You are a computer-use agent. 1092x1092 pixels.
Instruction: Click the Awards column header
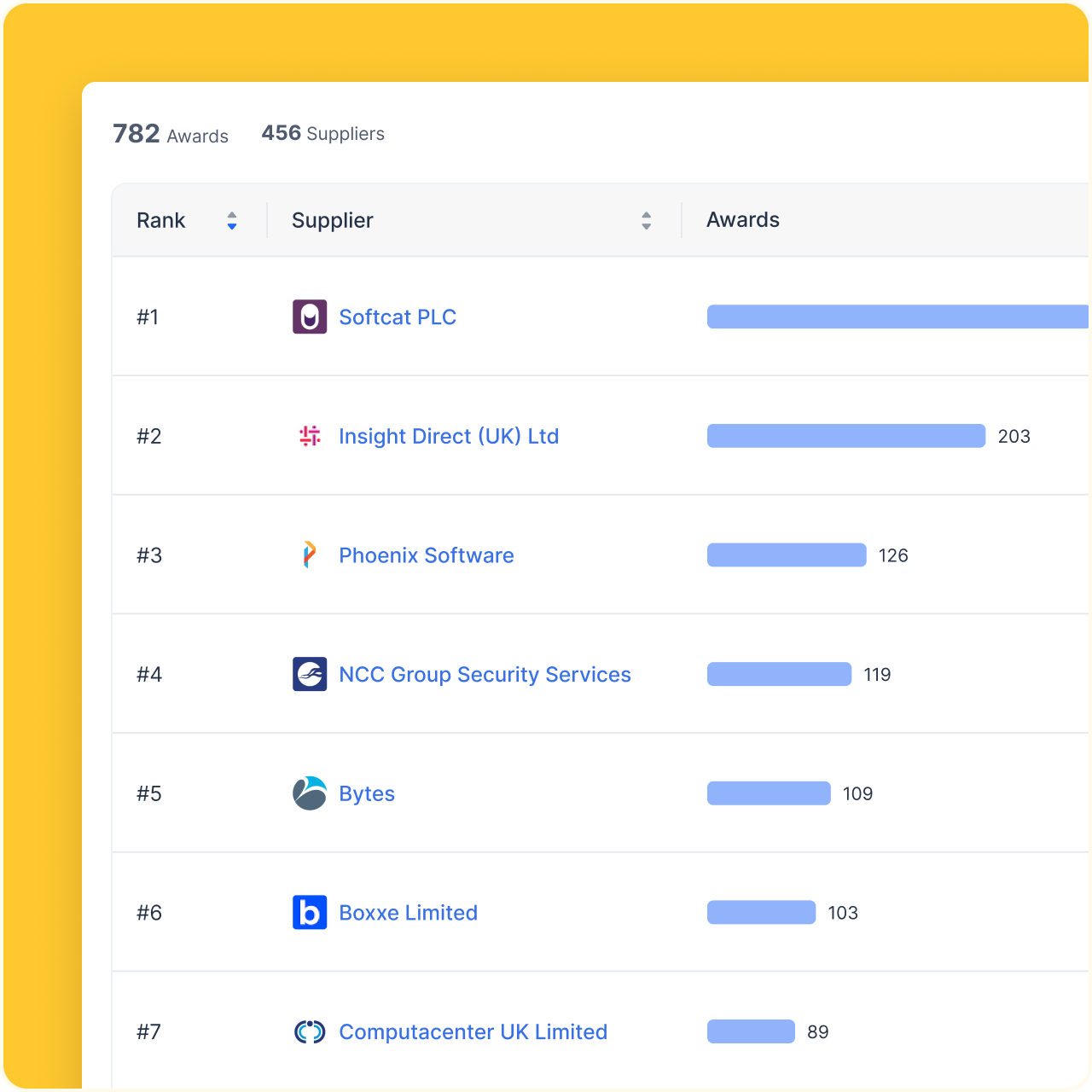click(742, 220)
